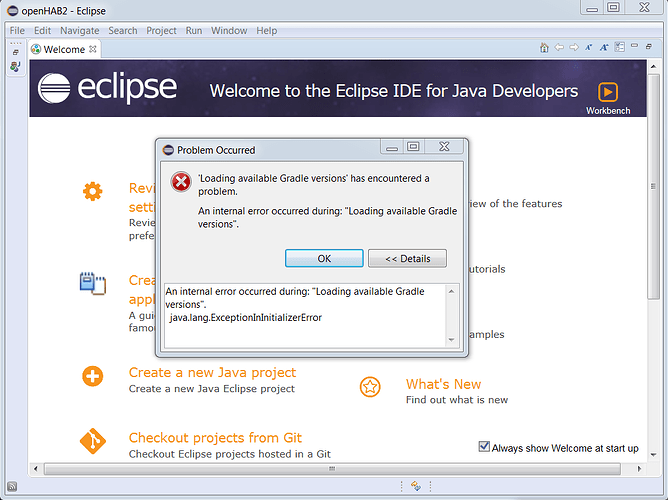
Task: Open Checkout projects from Git link
Action: click(x=215, y=438)
